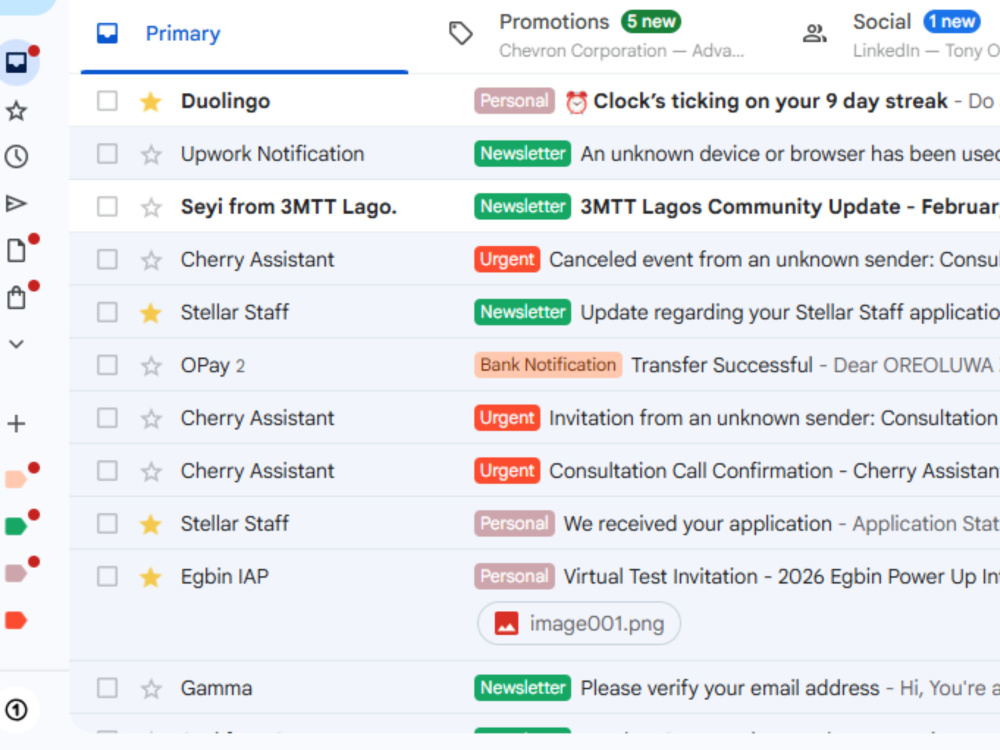Viewport: 1000px width, 750px height.
Task: Unstar the Egbin IAP email
Action: pos(151,577)
